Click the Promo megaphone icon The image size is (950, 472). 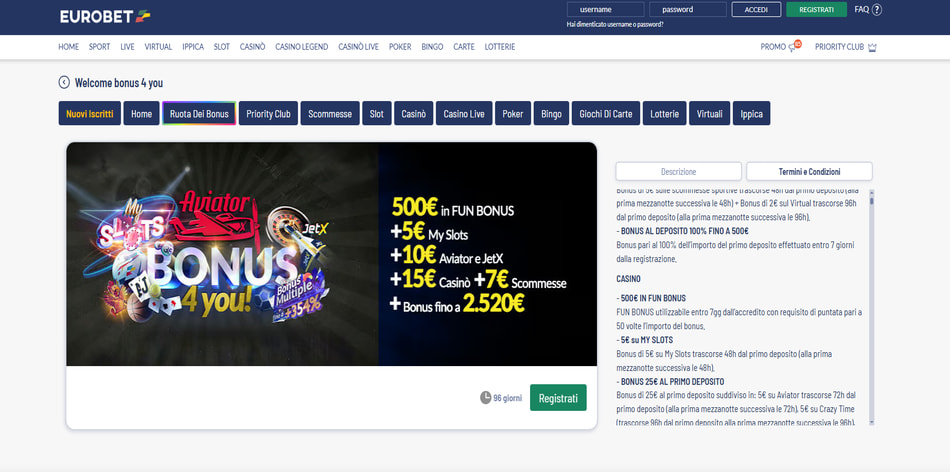794,46
